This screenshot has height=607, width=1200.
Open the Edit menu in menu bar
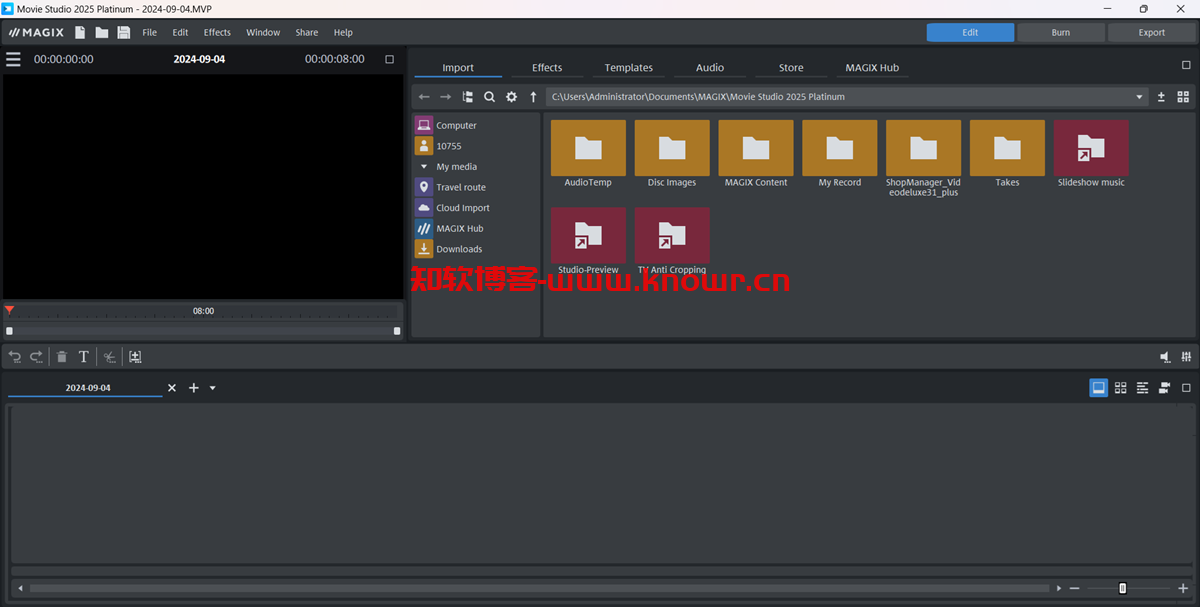(x=180, y=32)
